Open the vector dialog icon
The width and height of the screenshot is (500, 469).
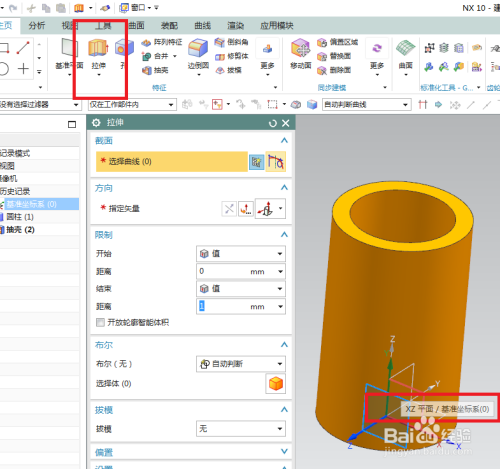(246, 209)
